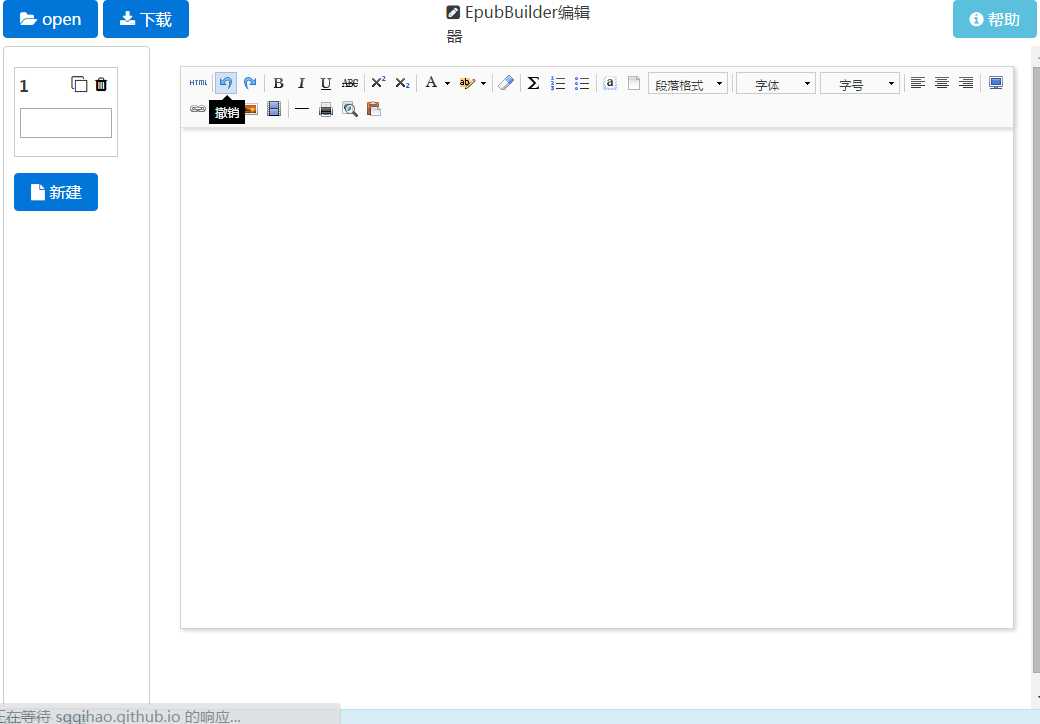The height and width of the screenshot is (724, 1040).
Task: Toggle subscript formatting
Action: coord(403,83)
